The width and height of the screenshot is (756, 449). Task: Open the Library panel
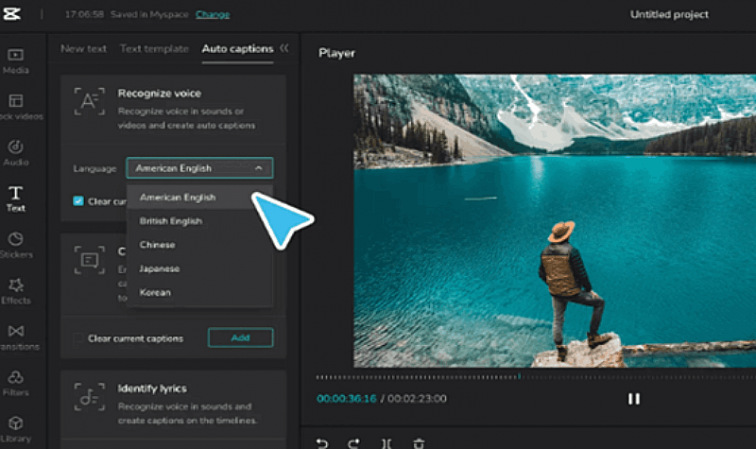coord(16,429)
